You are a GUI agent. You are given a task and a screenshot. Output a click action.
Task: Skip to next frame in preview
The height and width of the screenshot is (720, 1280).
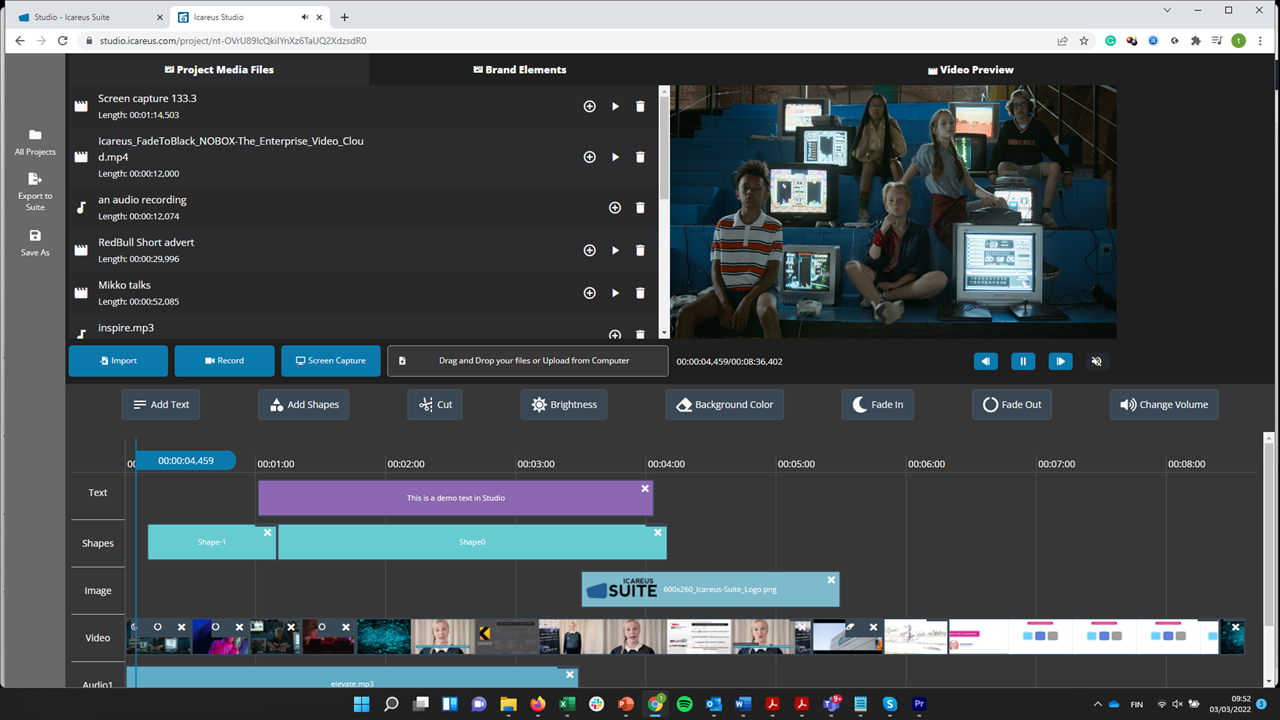coord(1060,361)
